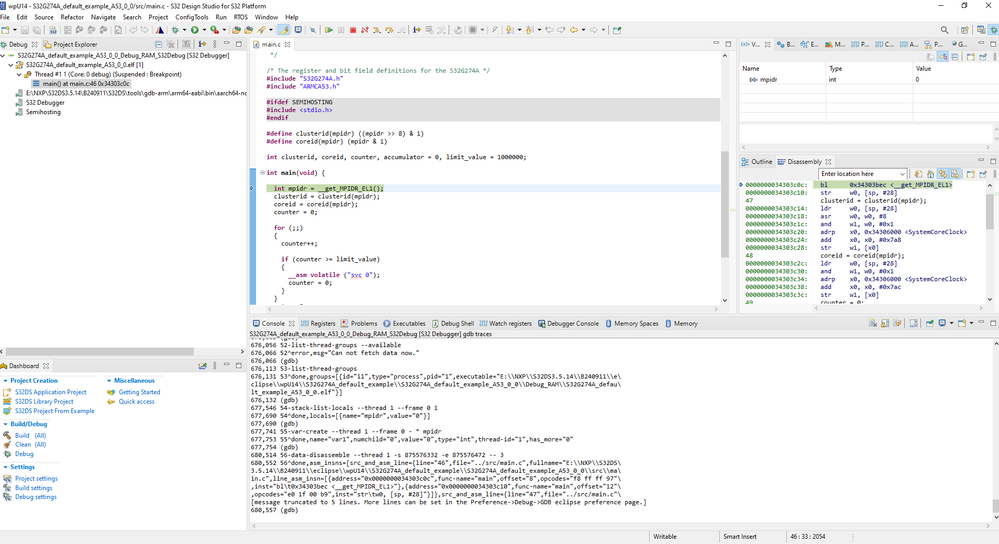Image resolution: width=999 pixels, height=544 pixels.
Task: Click Build (All) in Dashboard
Action: click(31, 436)
